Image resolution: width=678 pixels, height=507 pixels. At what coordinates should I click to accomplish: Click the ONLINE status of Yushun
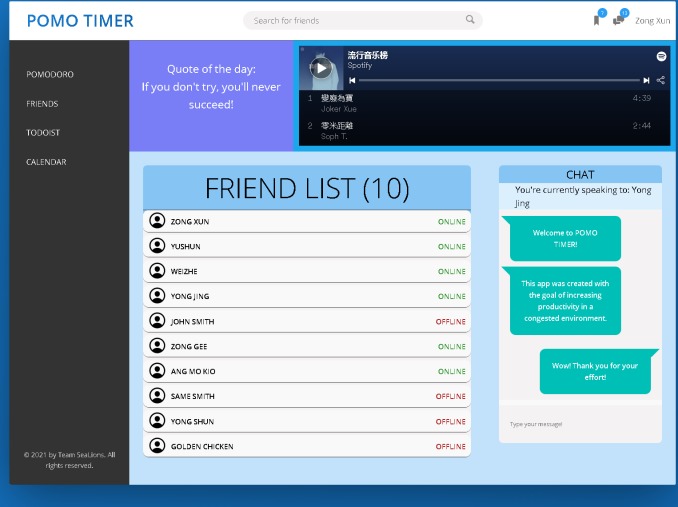[x=452, y=247]
